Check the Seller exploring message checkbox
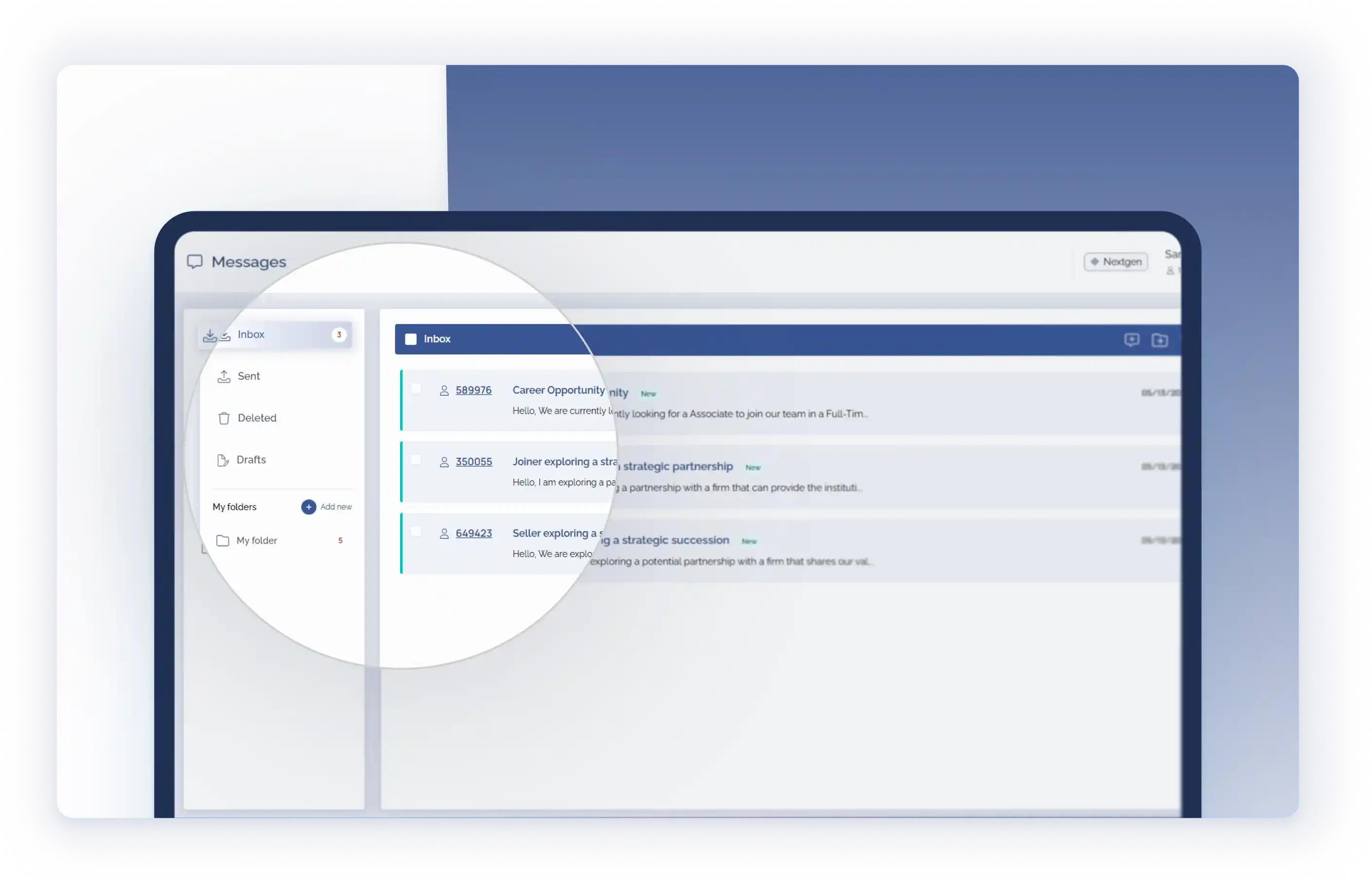1372x883 pixels. point(416,532)
